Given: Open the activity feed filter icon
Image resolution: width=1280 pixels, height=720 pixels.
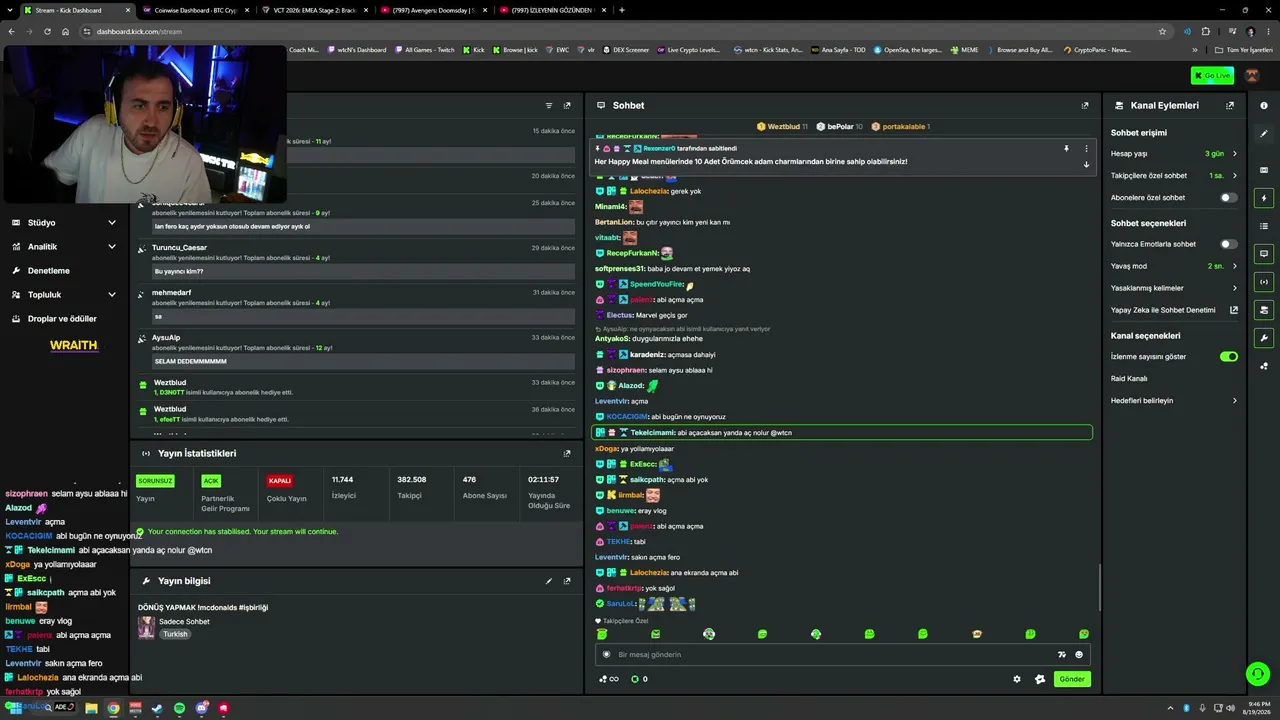Looking at the screenshot, I should click(549, 105).
